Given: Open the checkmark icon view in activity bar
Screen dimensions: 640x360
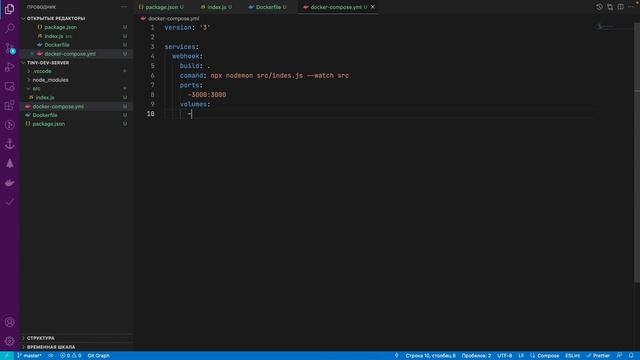Looking at the screenshot, I should (9, 202).
